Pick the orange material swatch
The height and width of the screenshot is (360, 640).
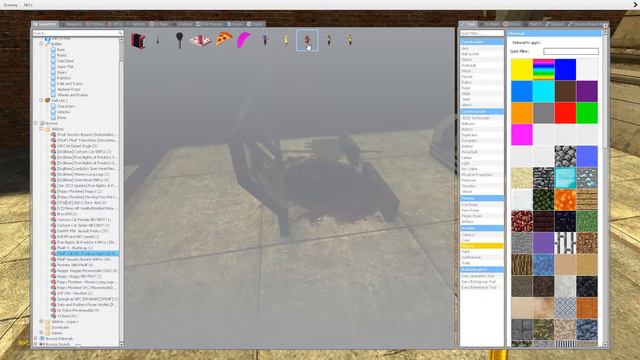(x=522, y=113)
